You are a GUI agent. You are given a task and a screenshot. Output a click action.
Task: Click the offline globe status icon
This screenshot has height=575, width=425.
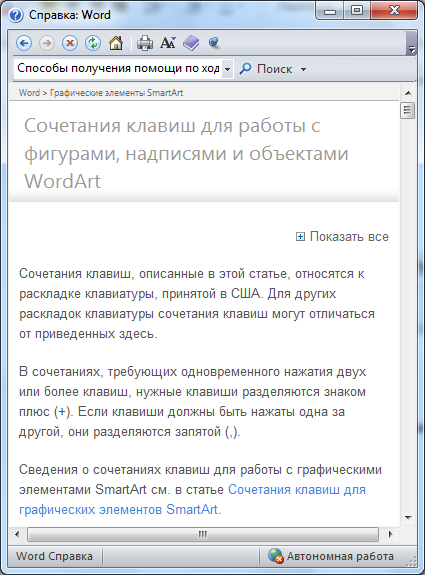[276, 556]
